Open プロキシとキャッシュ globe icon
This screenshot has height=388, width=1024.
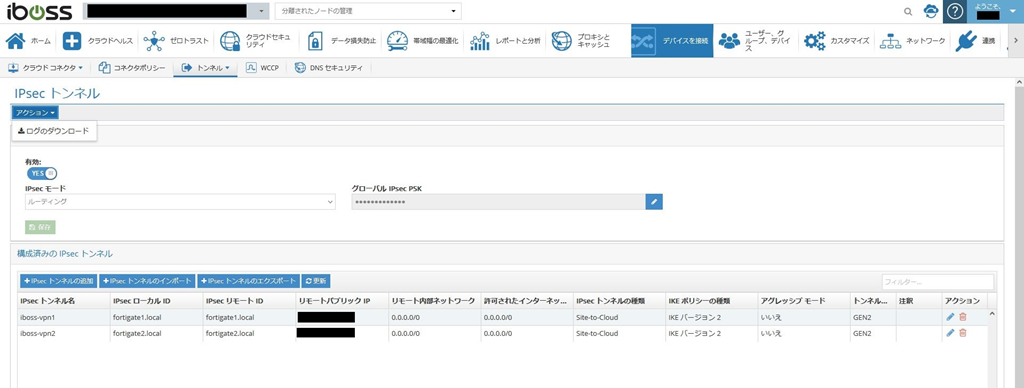[x=562, y=40]
